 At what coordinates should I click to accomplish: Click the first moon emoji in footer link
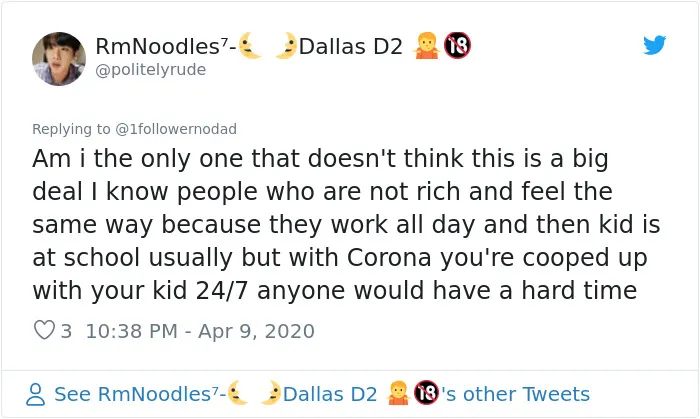237,393
